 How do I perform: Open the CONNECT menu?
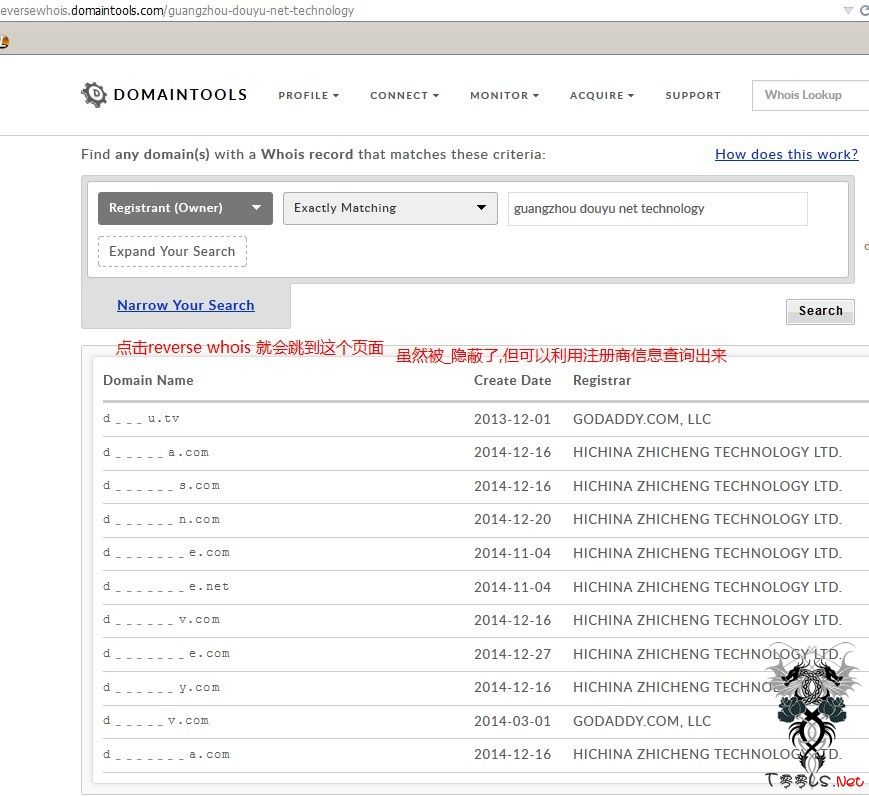pyautogui.click(x=405, y=95)
